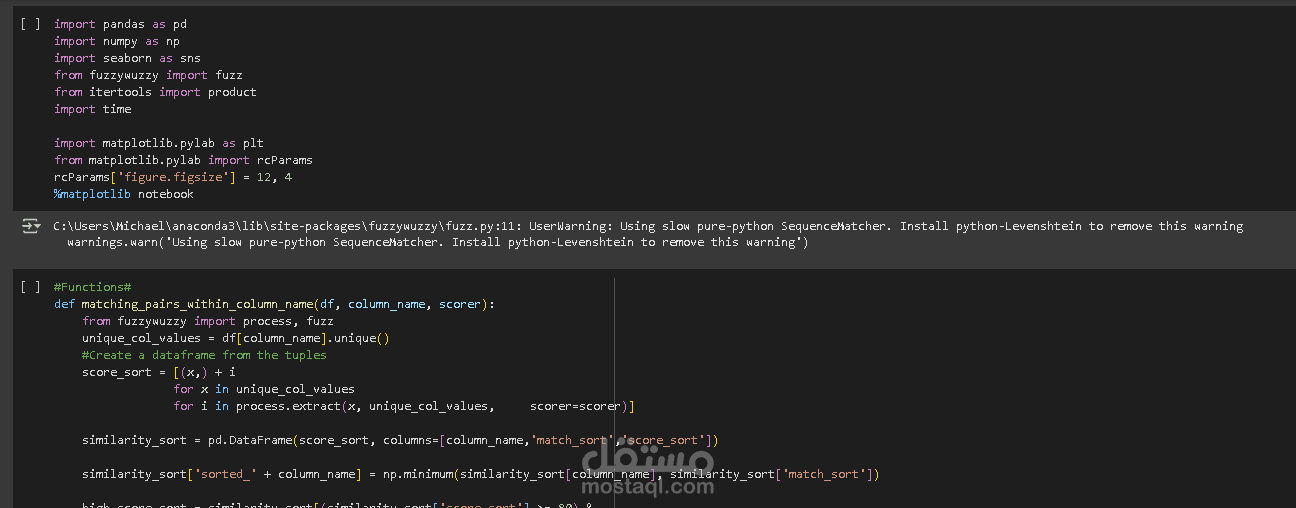
Task: Click the line 'import pandas as pd'
Action: (x=120, y=24)
